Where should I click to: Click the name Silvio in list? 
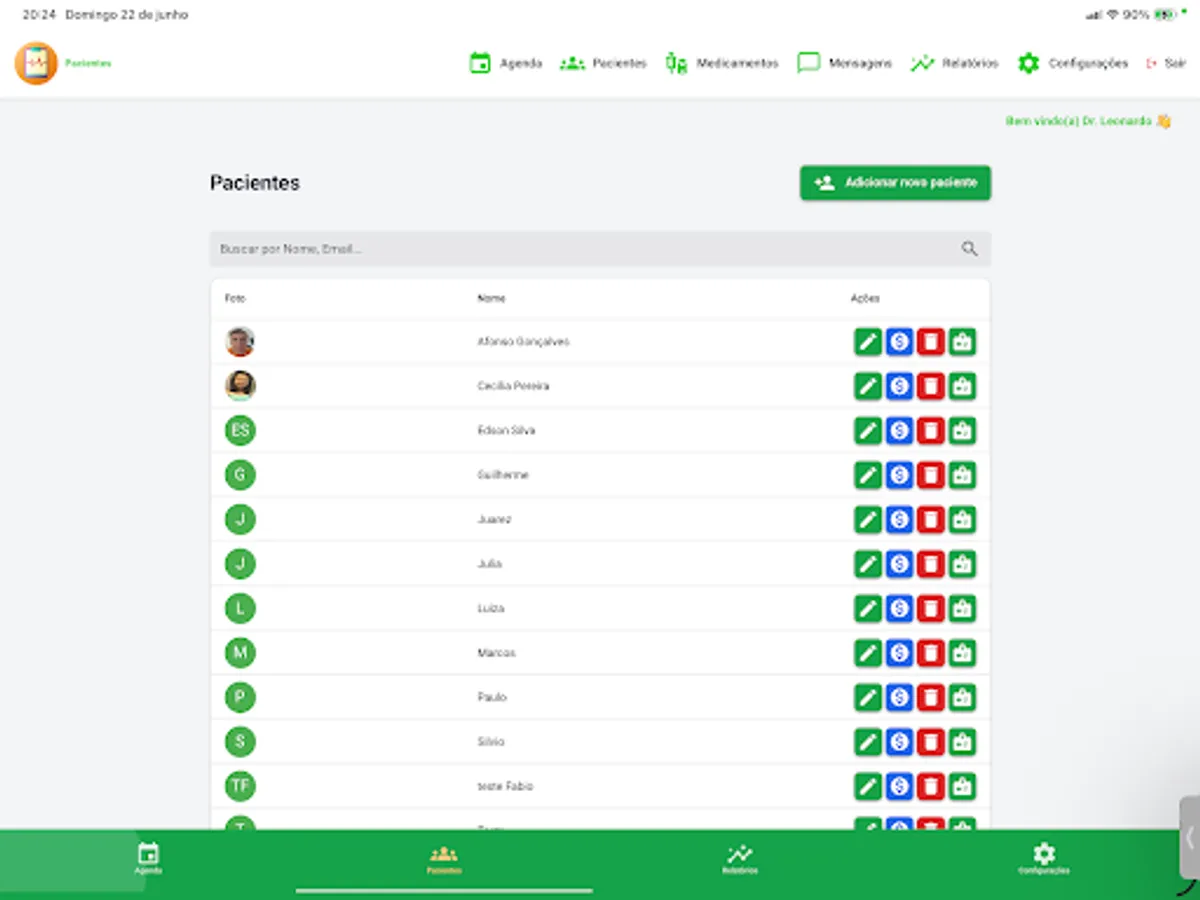491,742
